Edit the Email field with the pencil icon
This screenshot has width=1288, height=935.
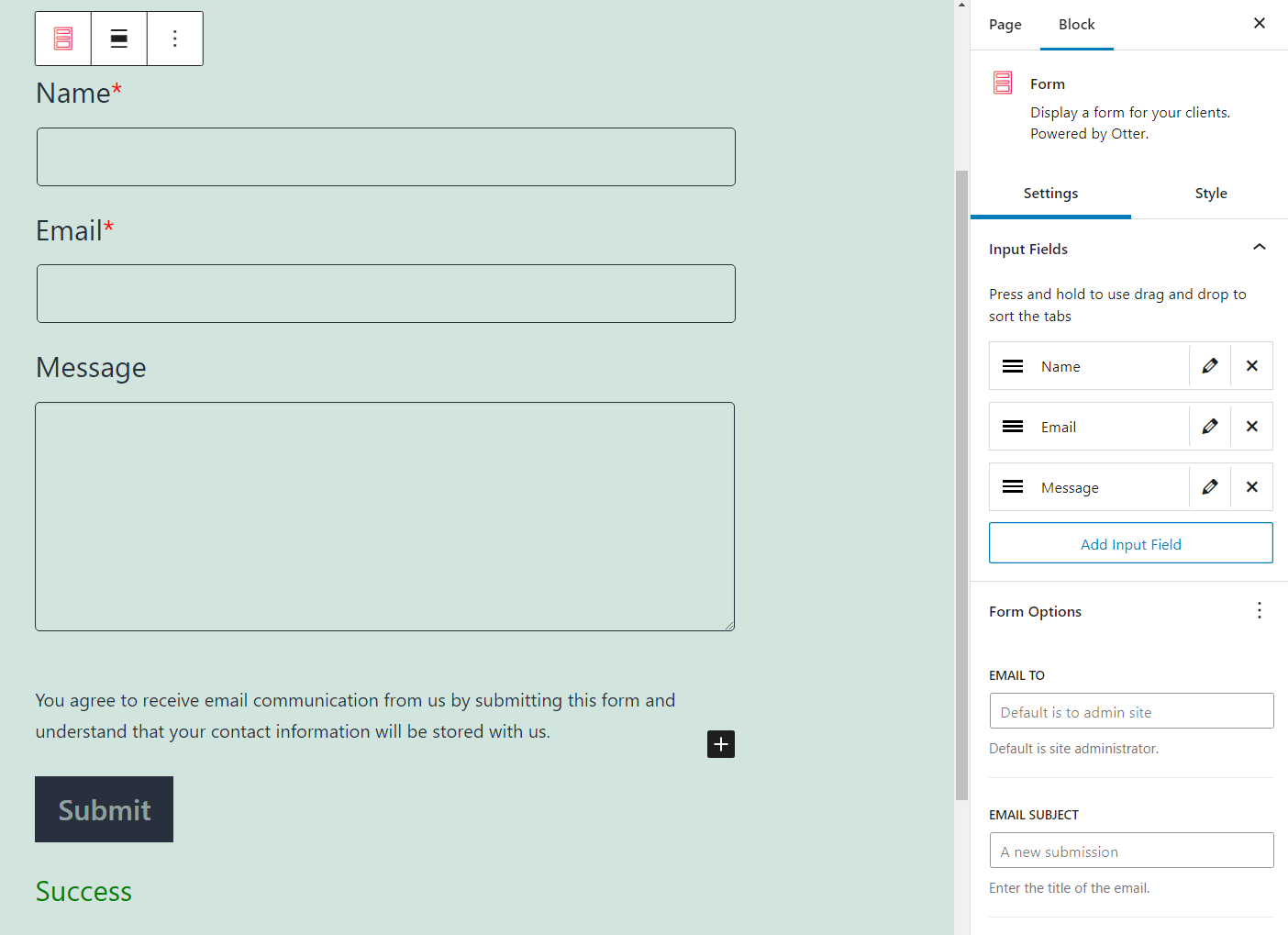pyautogui.click(x=1209, y=426)
